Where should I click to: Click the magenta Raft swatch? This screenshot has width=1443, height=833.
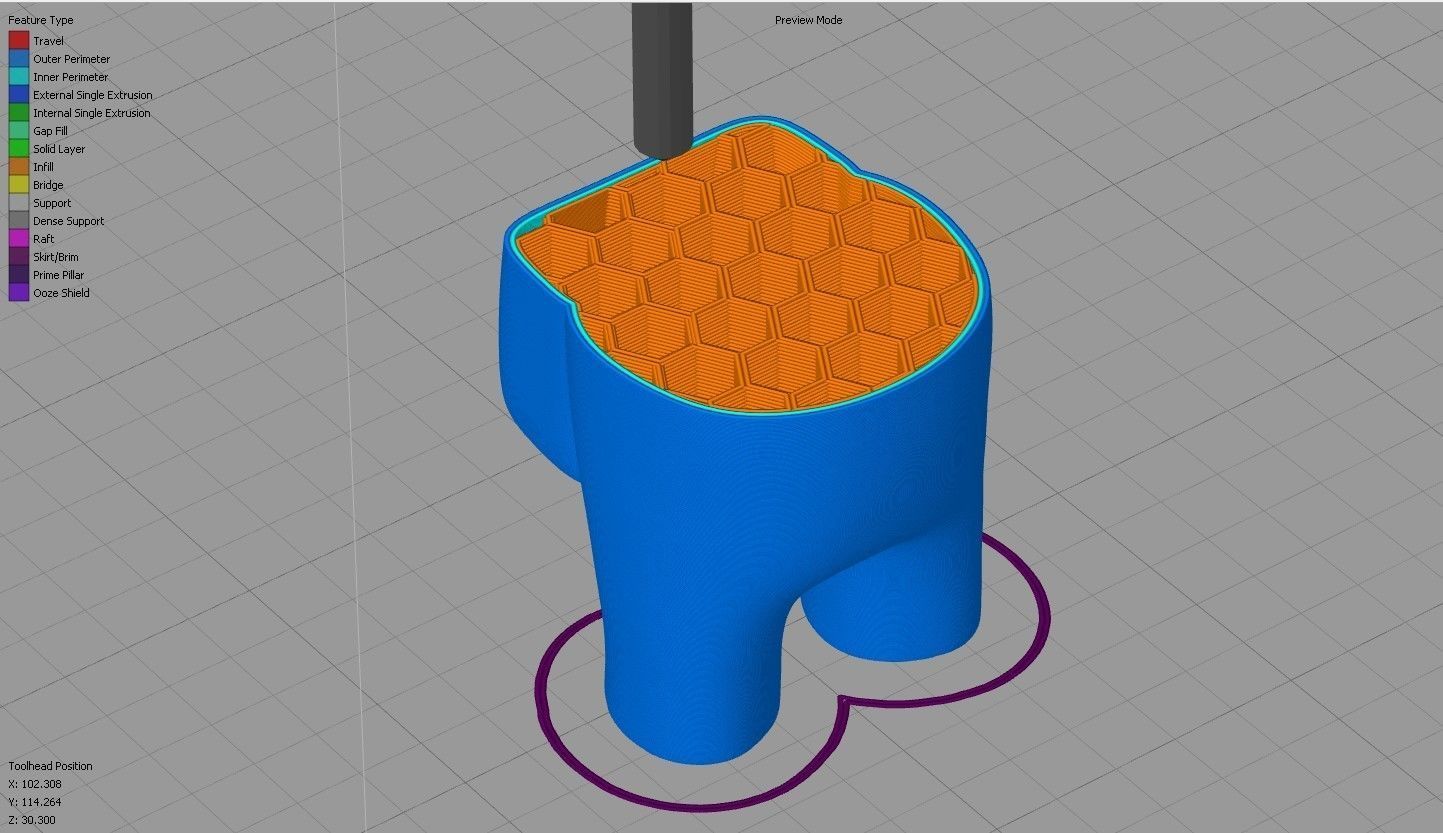[x=19, y=239]
